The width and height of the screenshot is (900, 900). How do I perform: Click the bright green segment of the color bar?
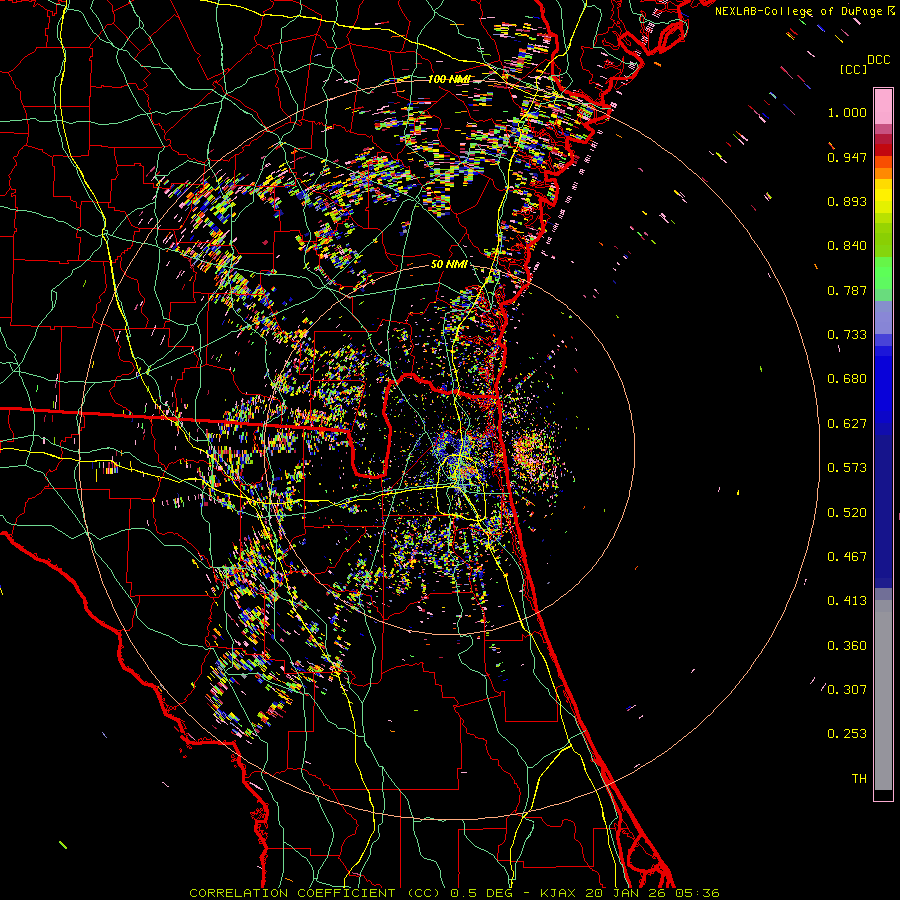click(x=883, y=273)
